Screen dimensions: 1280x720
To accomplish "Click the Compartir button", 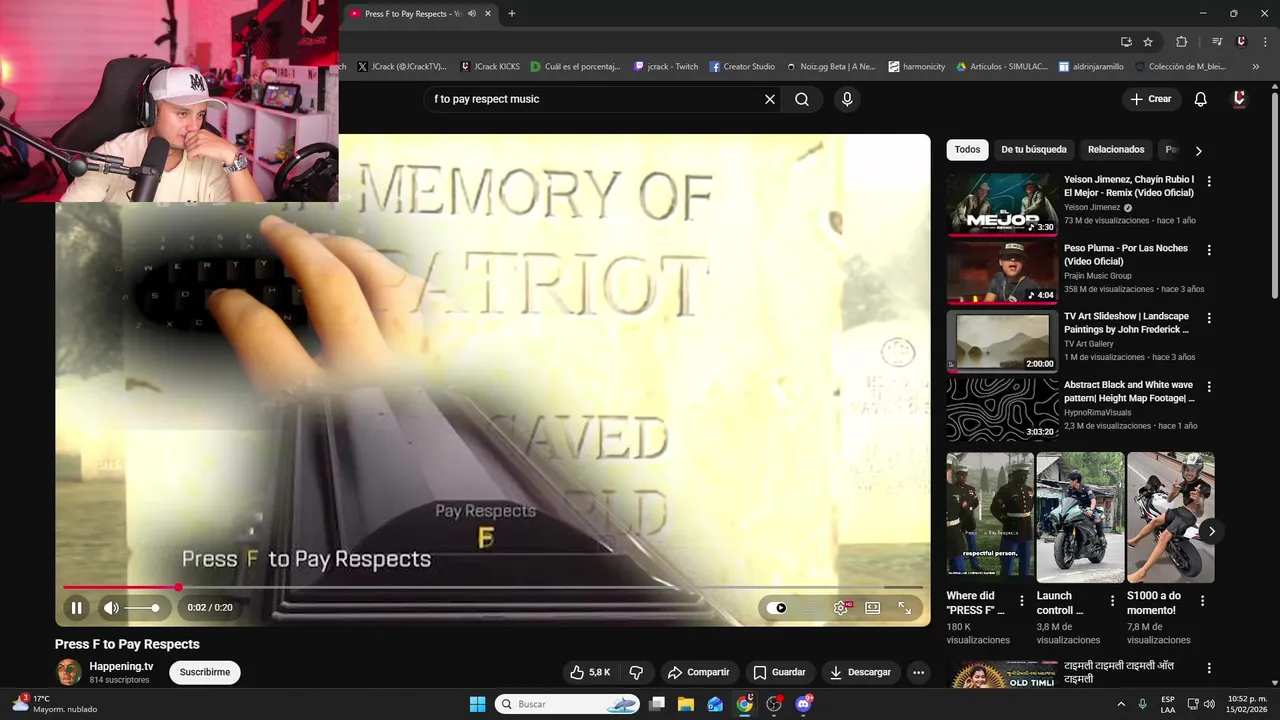I will [698, 672].
